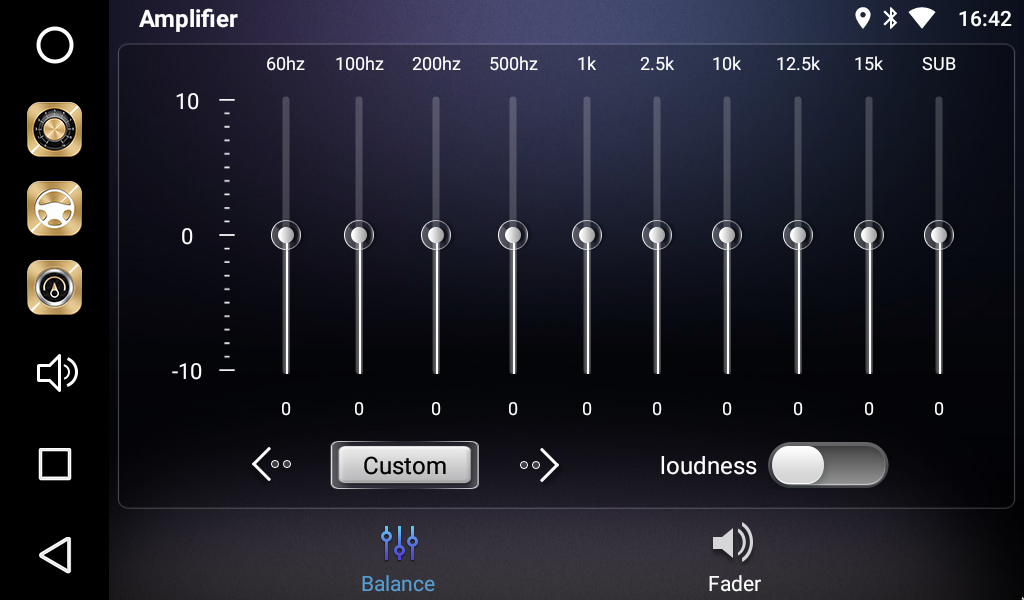Tap the speaker volume icon in sidebar
This screenshot has width=1024, height=600.
(56, 373)
